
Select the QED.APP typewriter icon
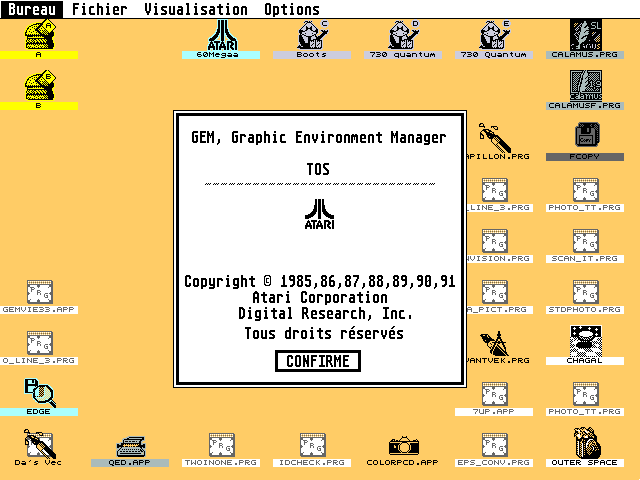[131, 447]
